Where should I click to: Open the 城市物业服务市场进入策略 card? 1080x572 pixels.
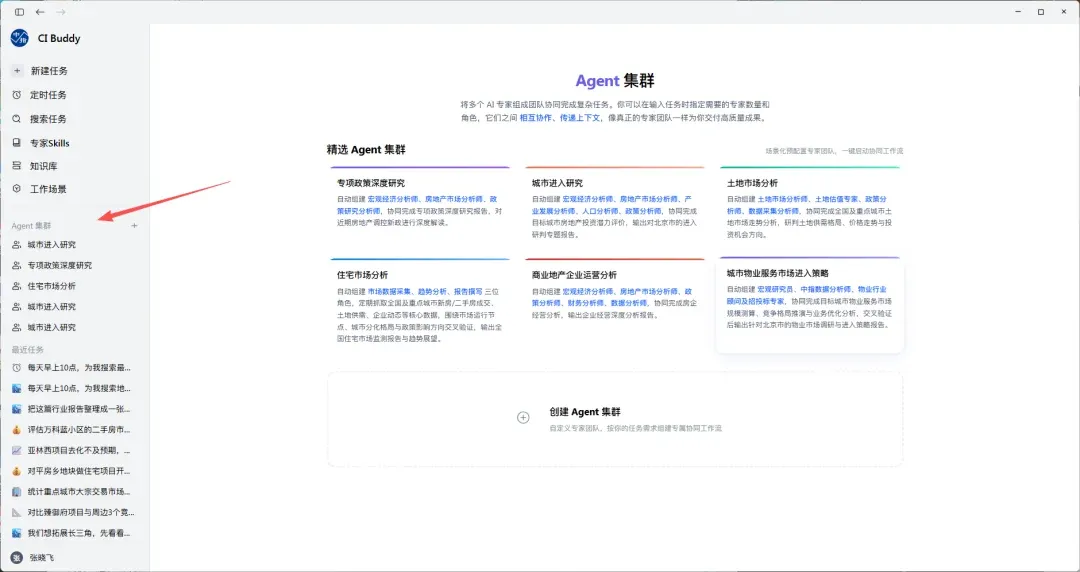coord(810,305)
